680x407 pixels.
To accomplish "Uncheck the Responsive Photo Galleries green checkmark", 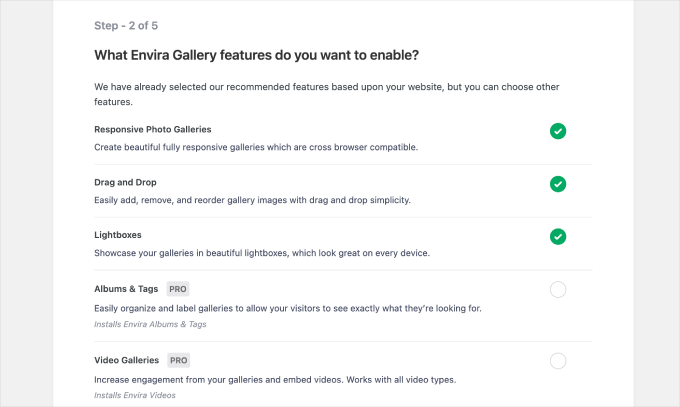I will tap(558, 131).
